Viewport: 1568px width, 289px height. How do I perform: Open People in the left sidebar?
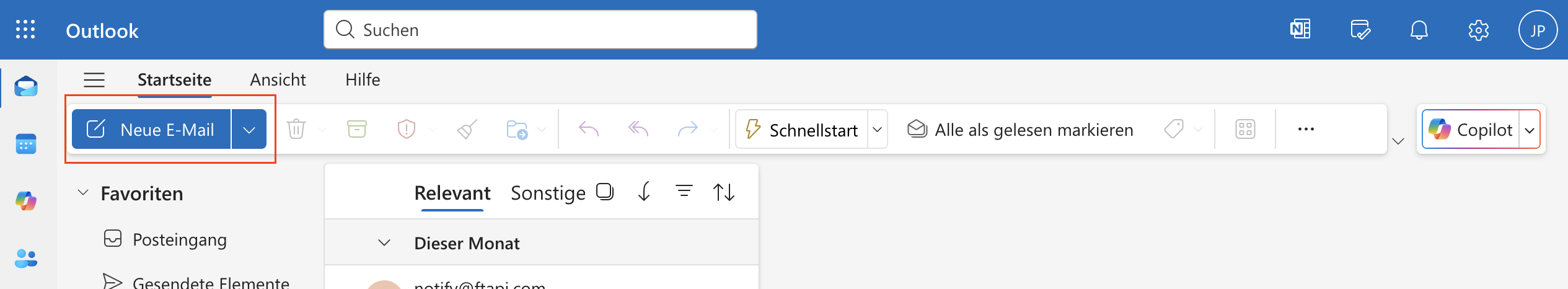click(x=26, y=258)
